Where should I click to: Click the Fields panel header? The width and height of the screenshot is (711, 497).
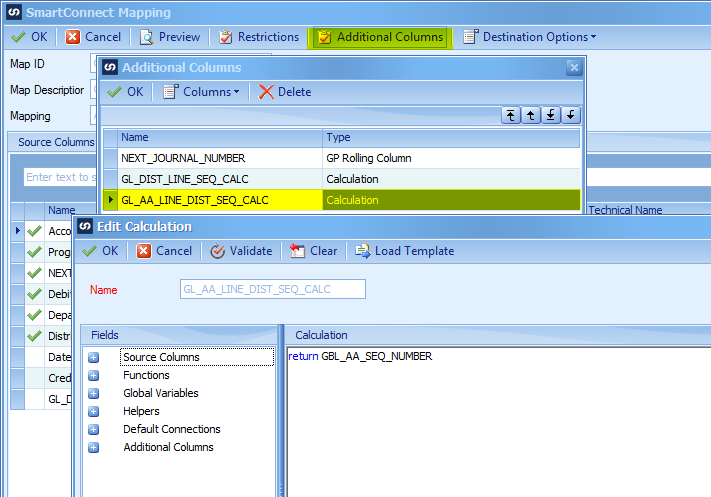(180, 335)
